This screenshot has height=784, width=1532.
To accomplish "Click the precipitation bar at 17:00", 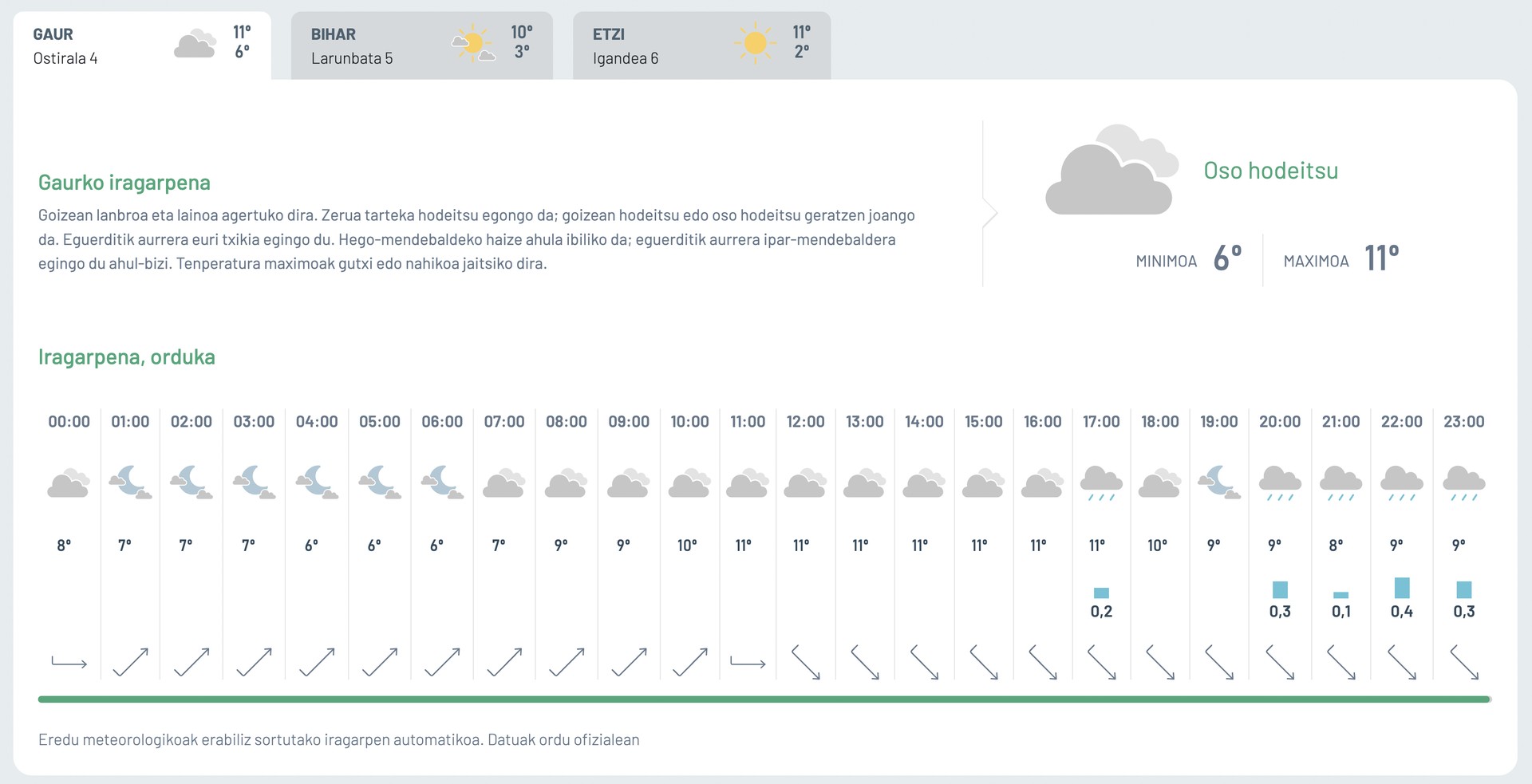I will click(x=1101, y=593).
